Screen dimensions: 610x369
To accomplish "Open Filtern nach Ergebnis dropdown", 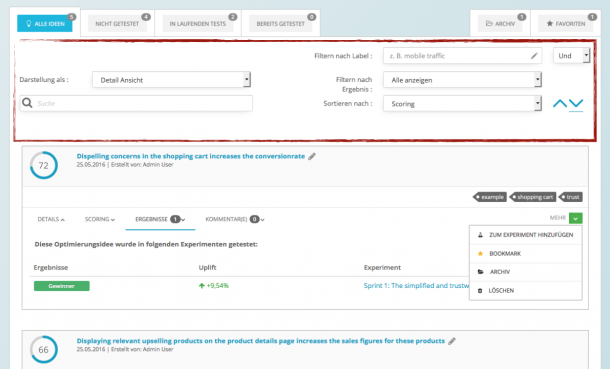I will point(462,80).
